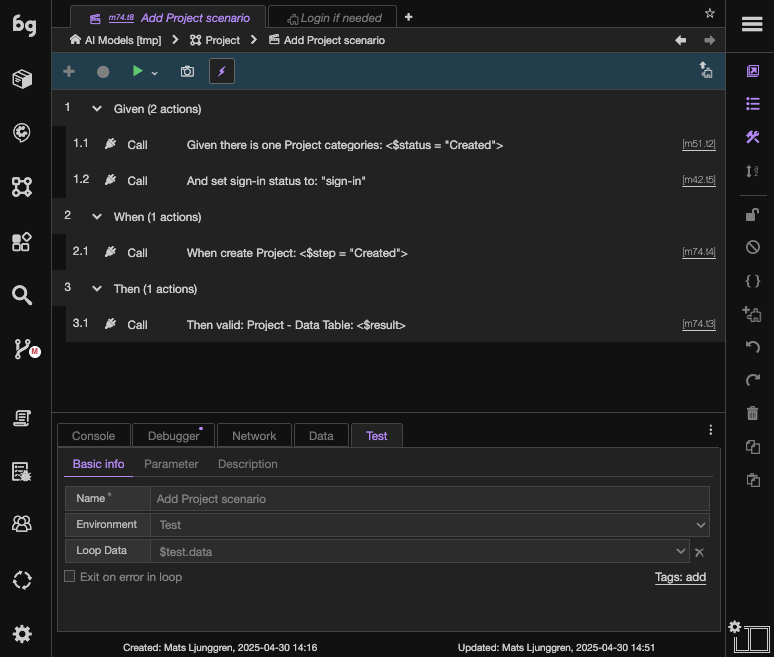Click the green Run play button

click(137, 71)
